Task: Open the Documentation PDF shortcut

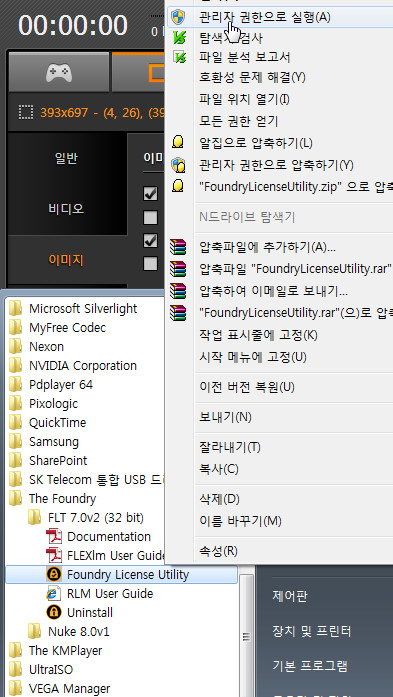Action: (109, 537)
